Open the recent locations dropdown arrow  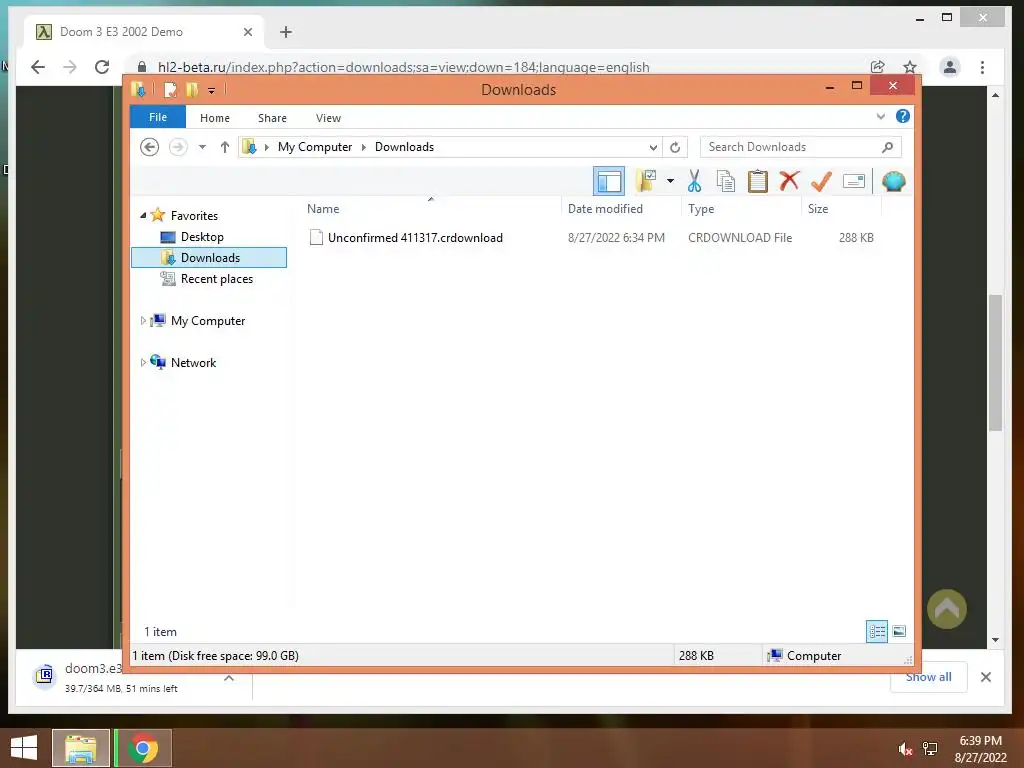pyautogui.click(x=202, y=147)
